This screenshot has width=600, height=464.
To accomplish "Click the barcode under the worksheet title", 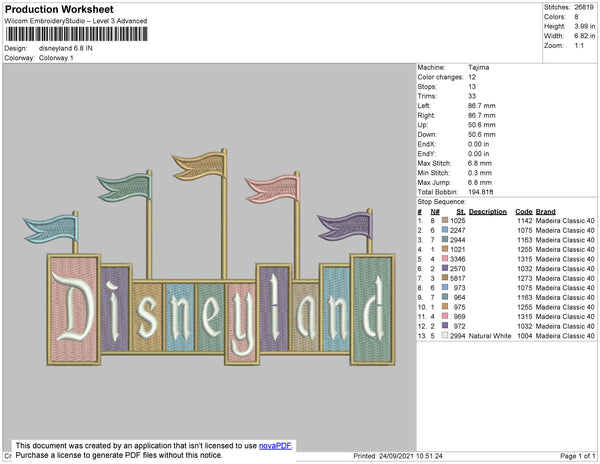I will pos(77,34).
